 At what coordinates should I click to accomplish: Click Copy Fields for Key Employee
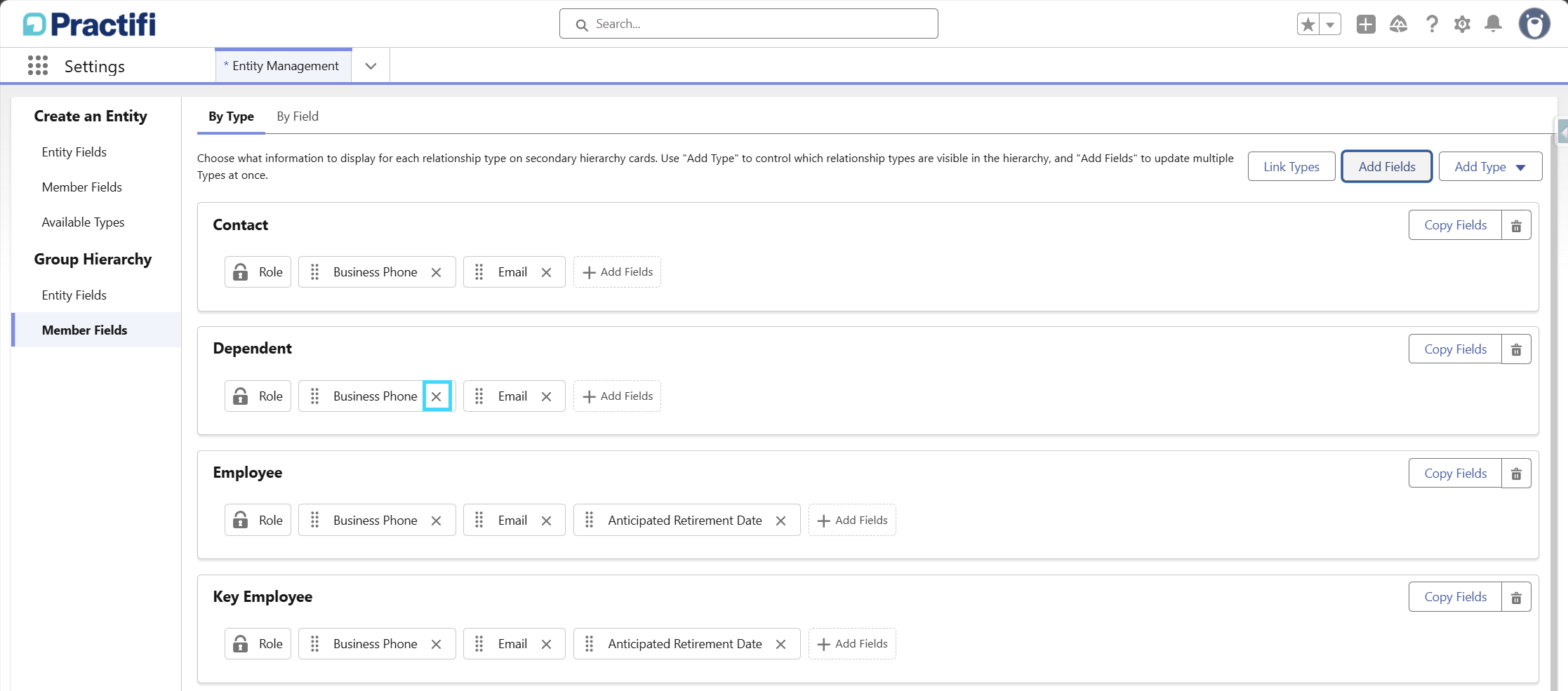[x=1455, y=597]
